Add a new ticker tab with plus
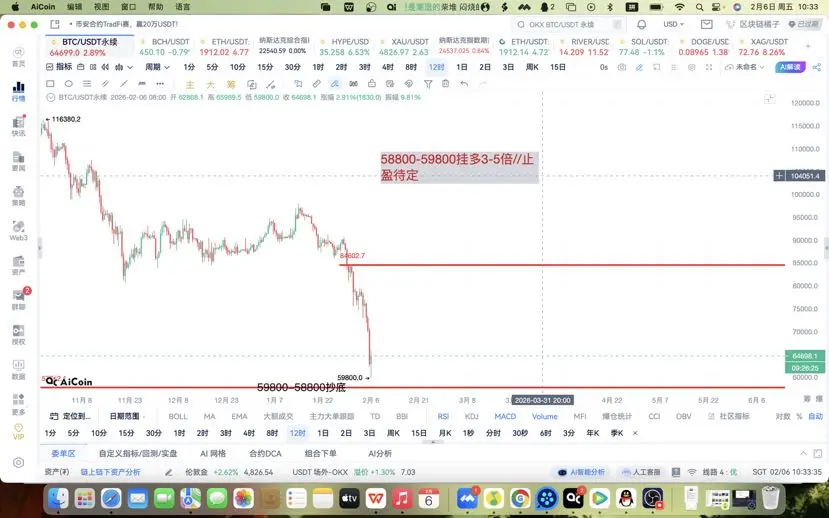This screenshot has height=518, width=829. [808, 47]
